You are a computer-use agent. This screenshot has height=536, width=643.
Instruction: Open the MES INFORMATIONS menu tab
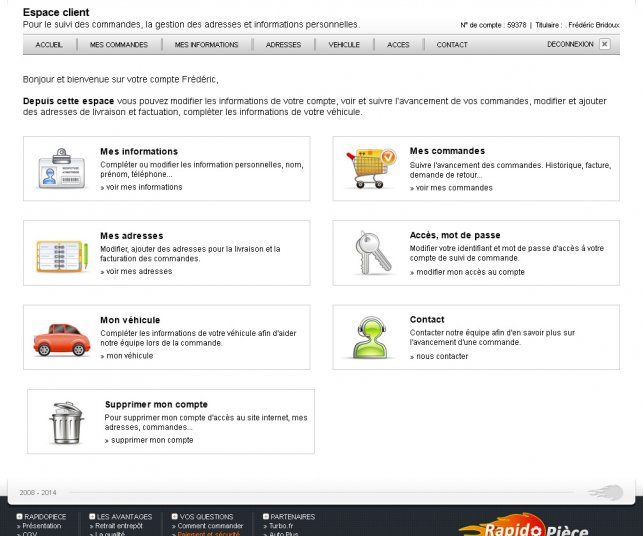206,45
